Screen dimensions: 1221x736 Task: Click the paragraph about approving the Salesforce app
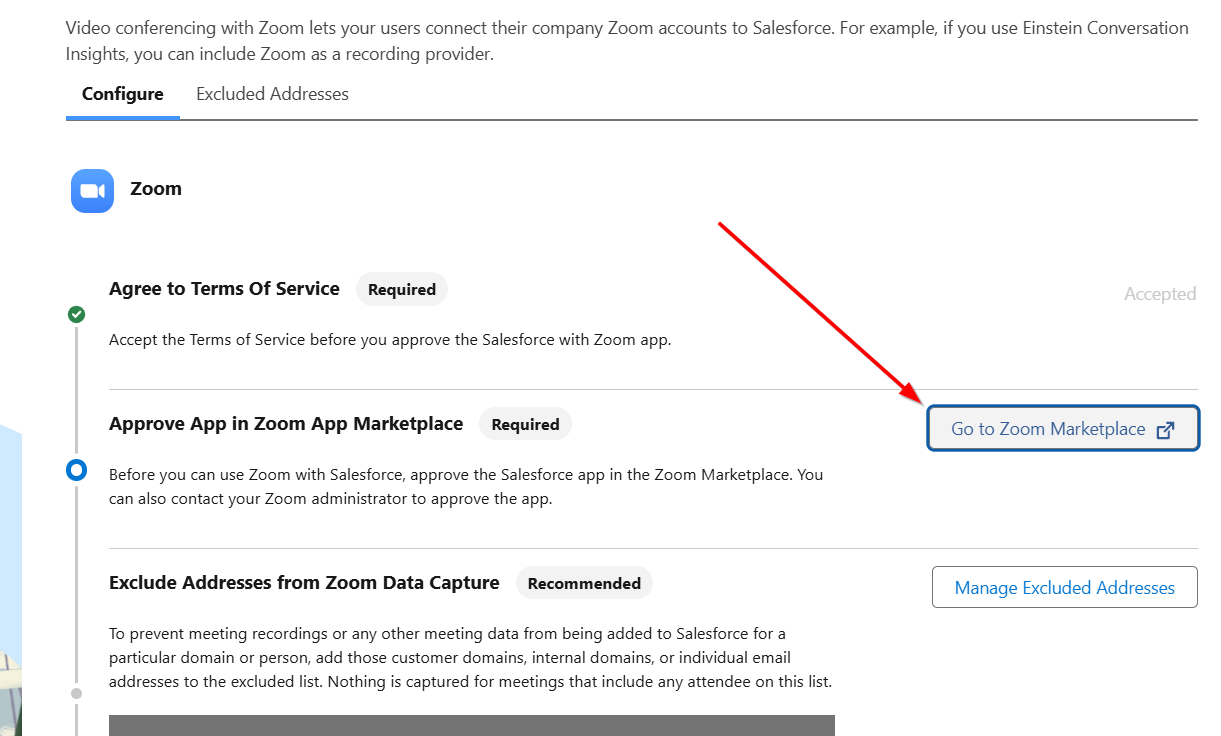(x=466, y=486)
